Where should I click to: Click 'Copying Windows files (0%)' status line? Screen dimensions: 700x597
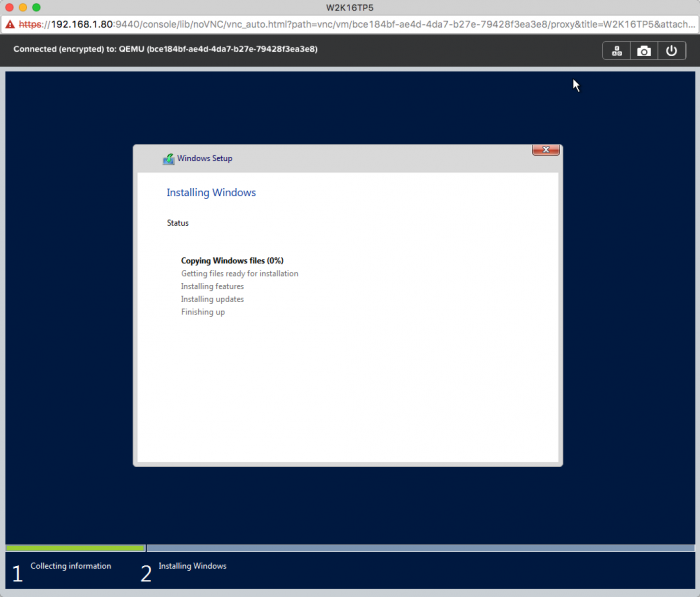232,260
